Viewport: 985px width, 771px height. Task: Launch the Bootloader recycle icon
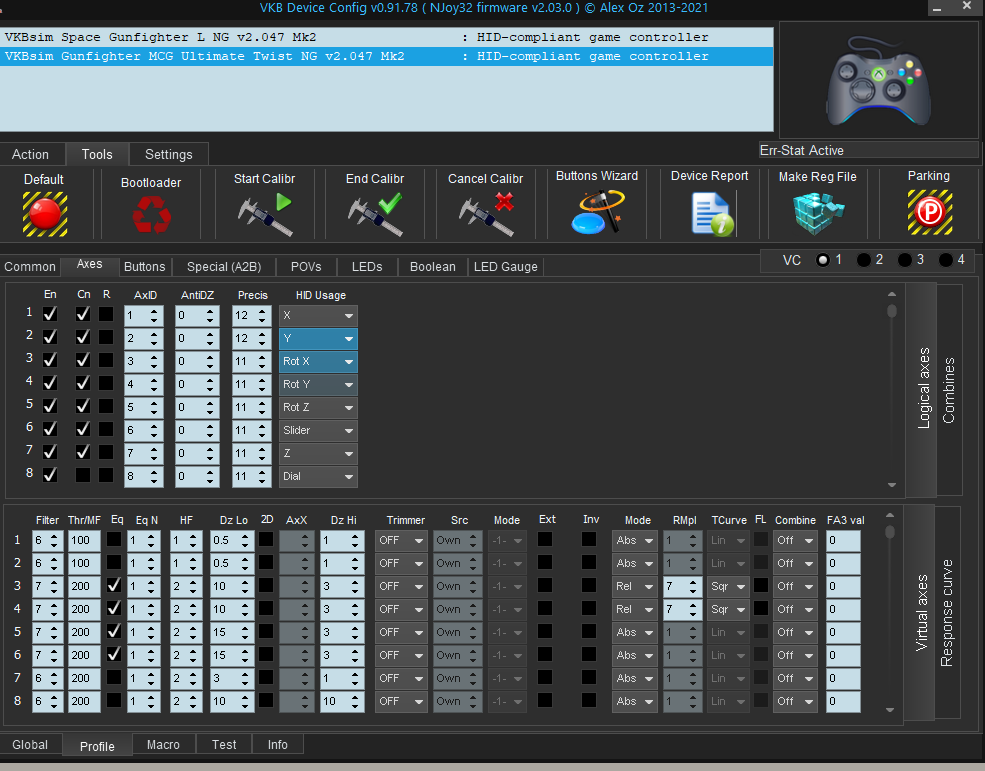(151, 214)
